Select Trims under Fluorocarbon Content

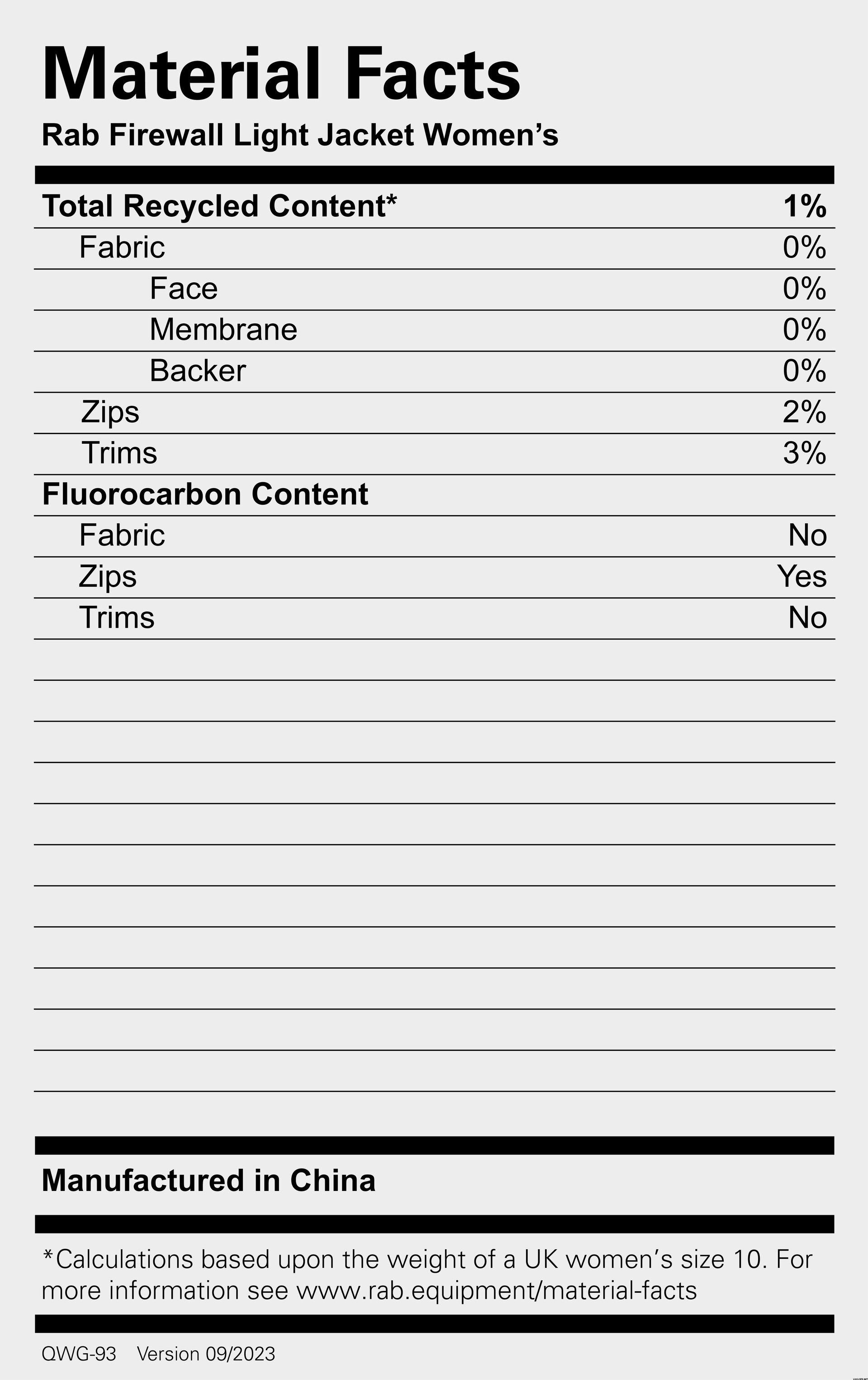(x=117, y=618)
